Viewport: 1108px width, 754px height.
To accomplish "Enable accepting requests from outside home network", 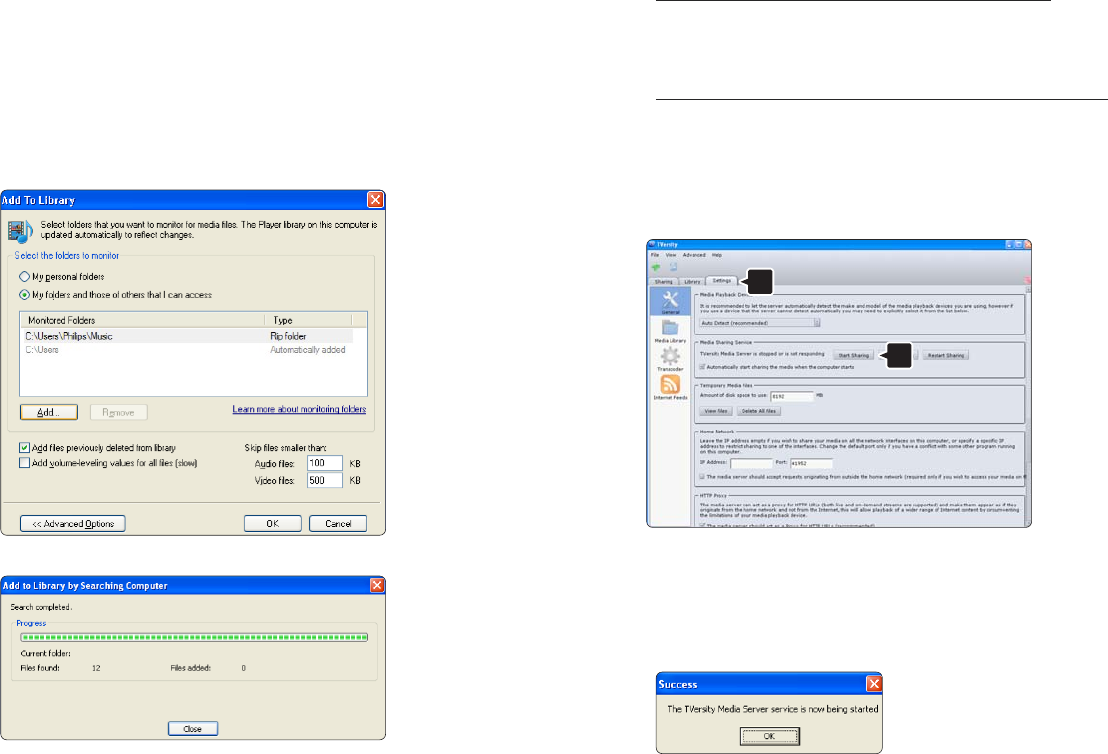I will pos(702,477).
